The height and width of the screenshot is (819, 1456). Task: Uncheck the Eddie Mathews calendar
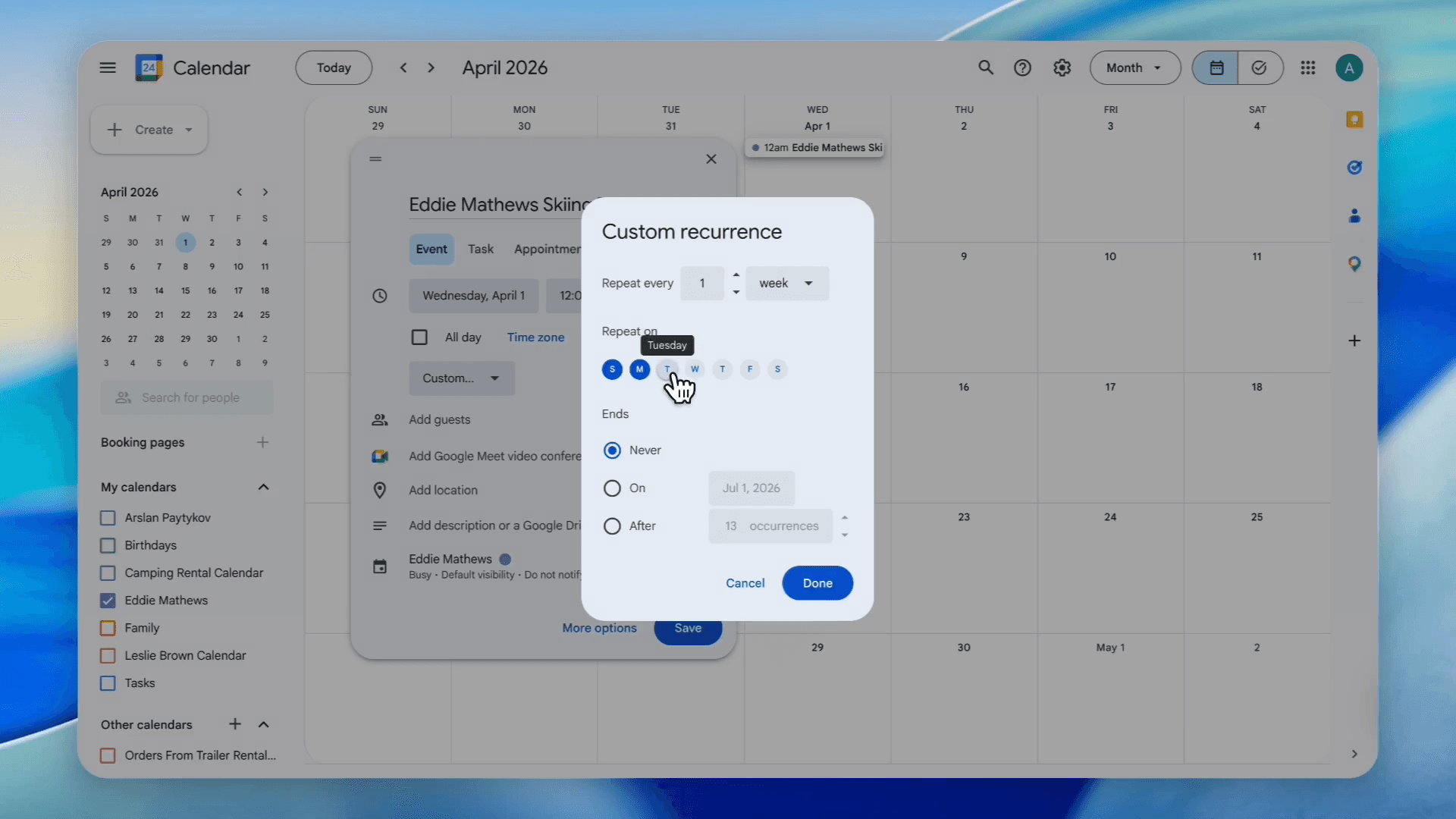point(108,601)
